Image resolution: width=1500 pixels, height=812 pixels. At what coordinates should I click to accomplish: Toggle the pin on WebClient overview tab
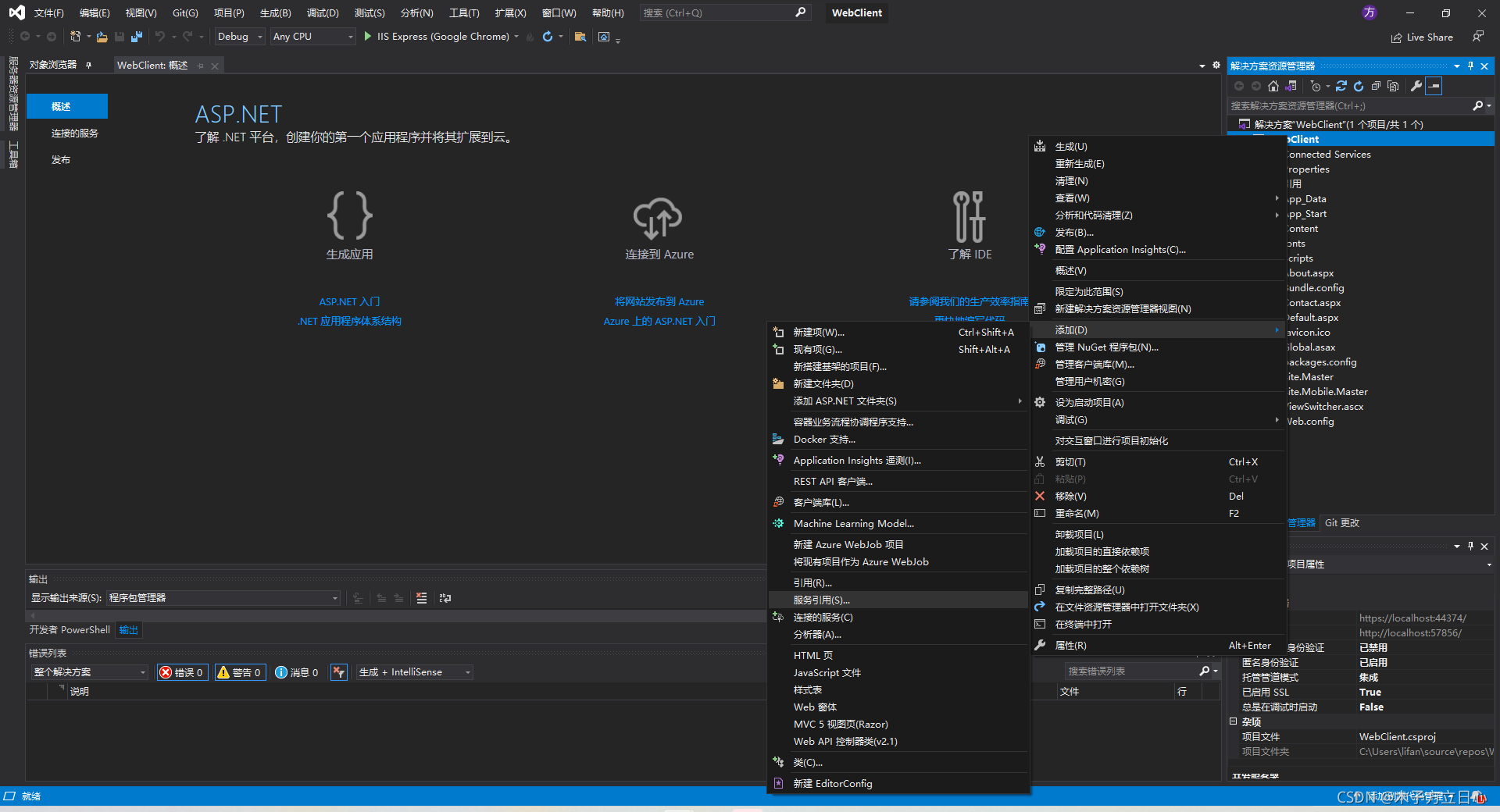(201, 66)
